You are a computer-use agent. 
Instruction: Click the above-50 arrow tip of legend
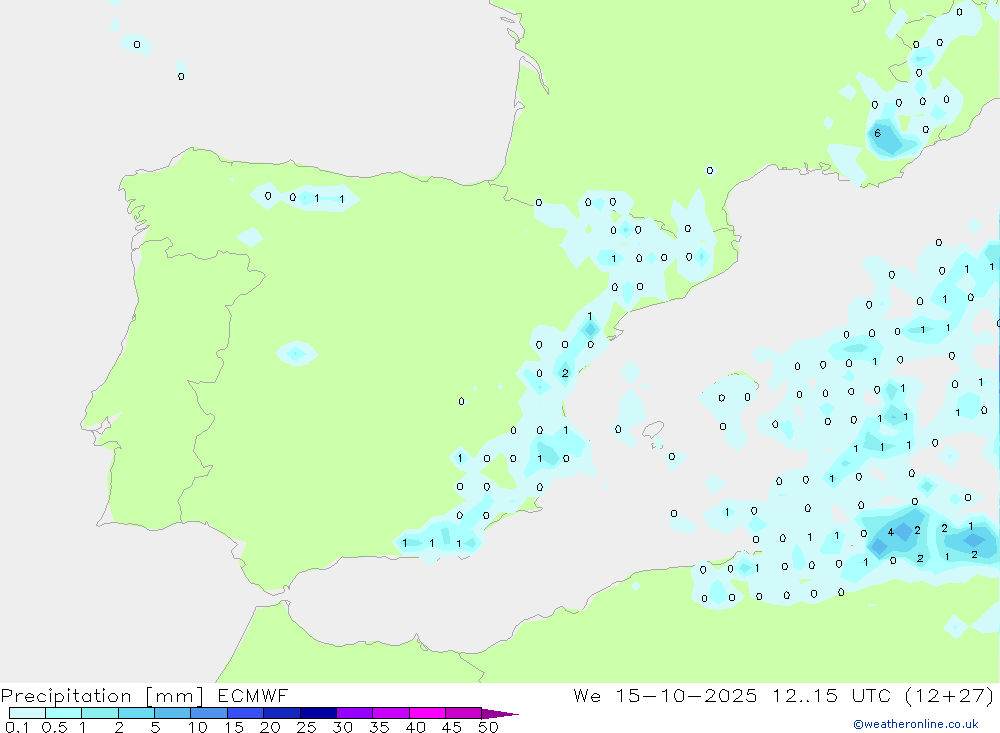[500, 714]
